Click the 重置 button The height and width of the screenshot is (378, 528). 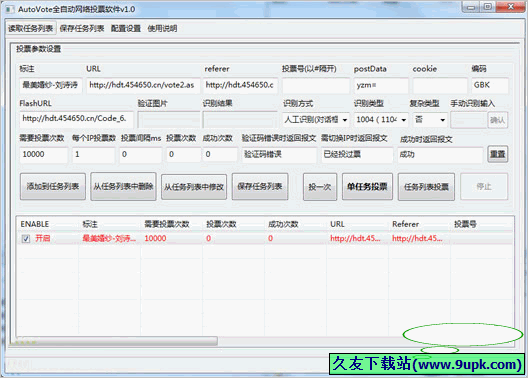498,154
